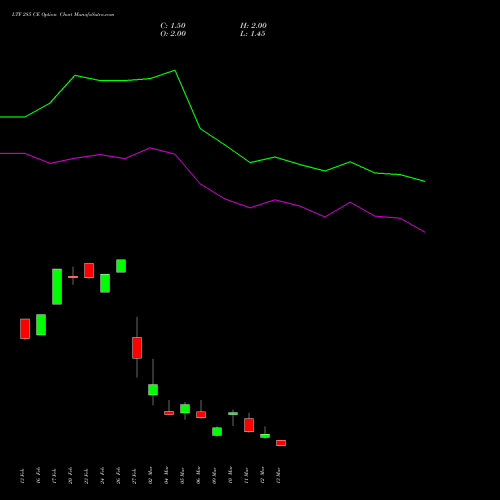
Task: Click the green candle for 09 Mar
Action: [x=217, y=431]
